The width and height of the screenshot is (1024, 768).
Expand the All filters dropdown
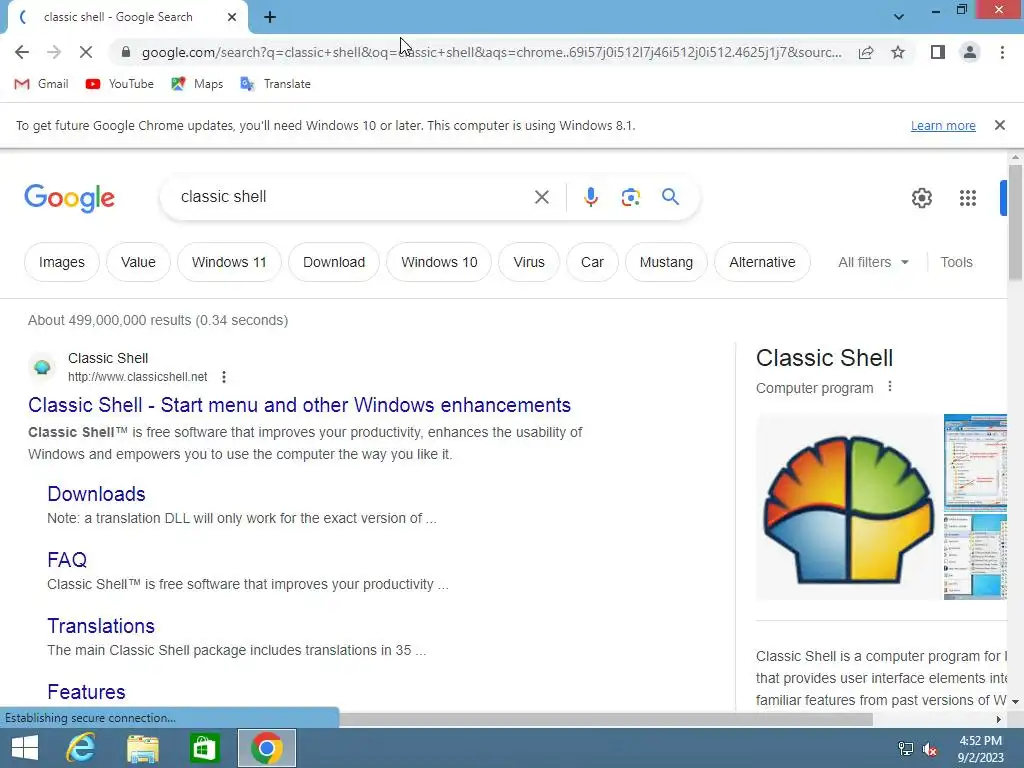873,262
